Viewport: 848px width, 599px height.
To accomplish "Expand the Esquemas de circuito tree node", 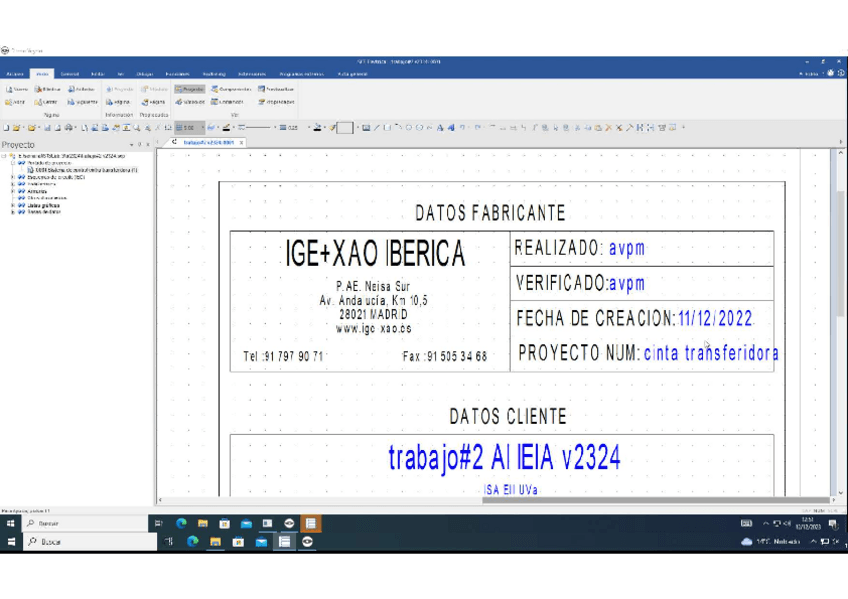I will (x=12, y=177).
